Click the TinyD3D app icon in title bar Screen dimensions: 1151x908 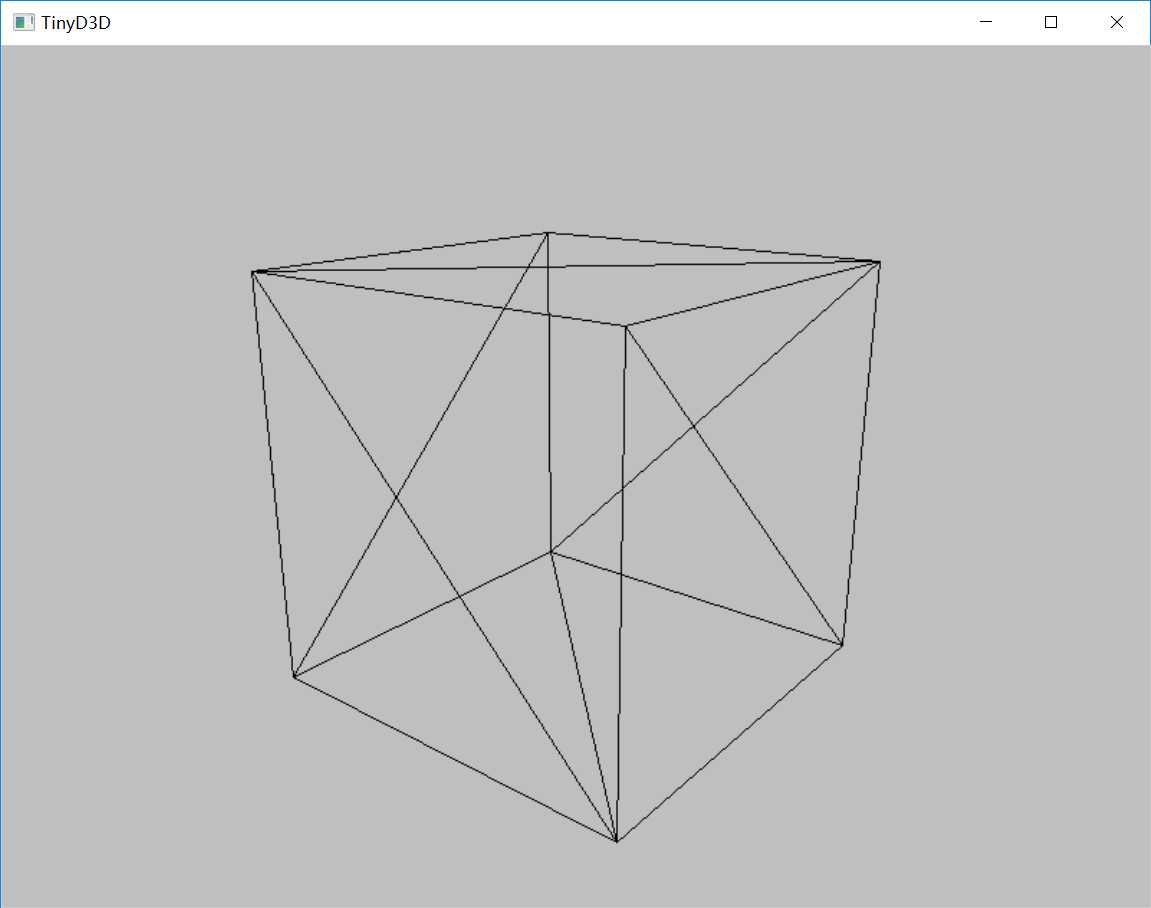(23, 23)
